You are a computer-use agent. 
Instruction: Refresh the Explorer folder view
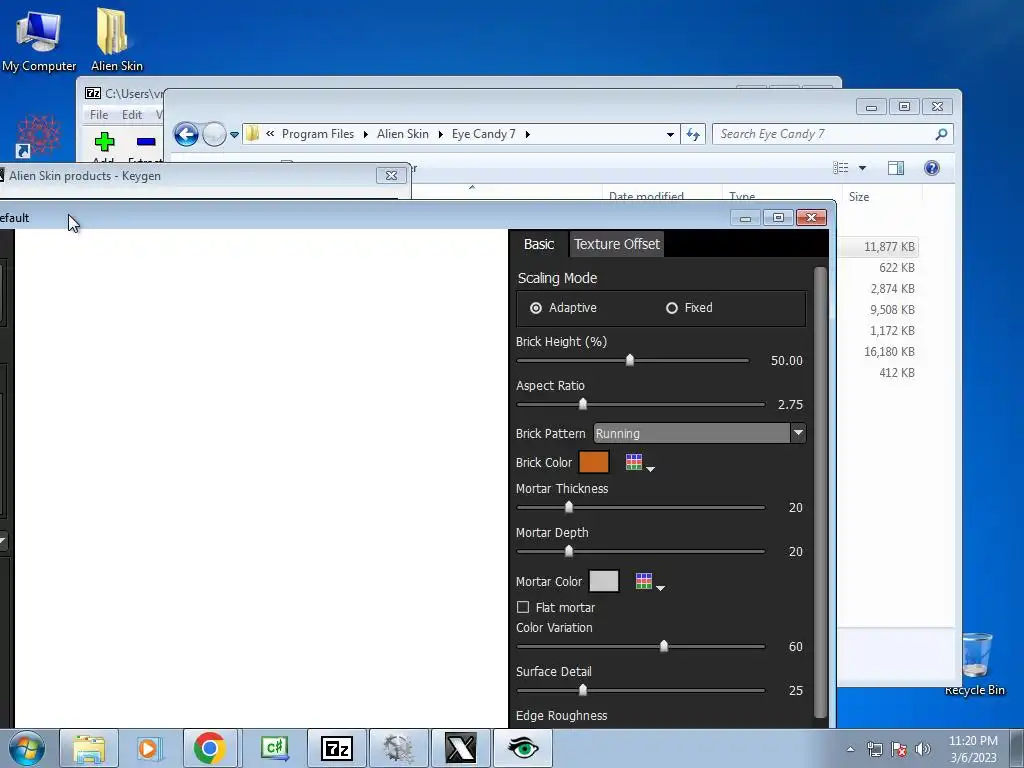693,135
